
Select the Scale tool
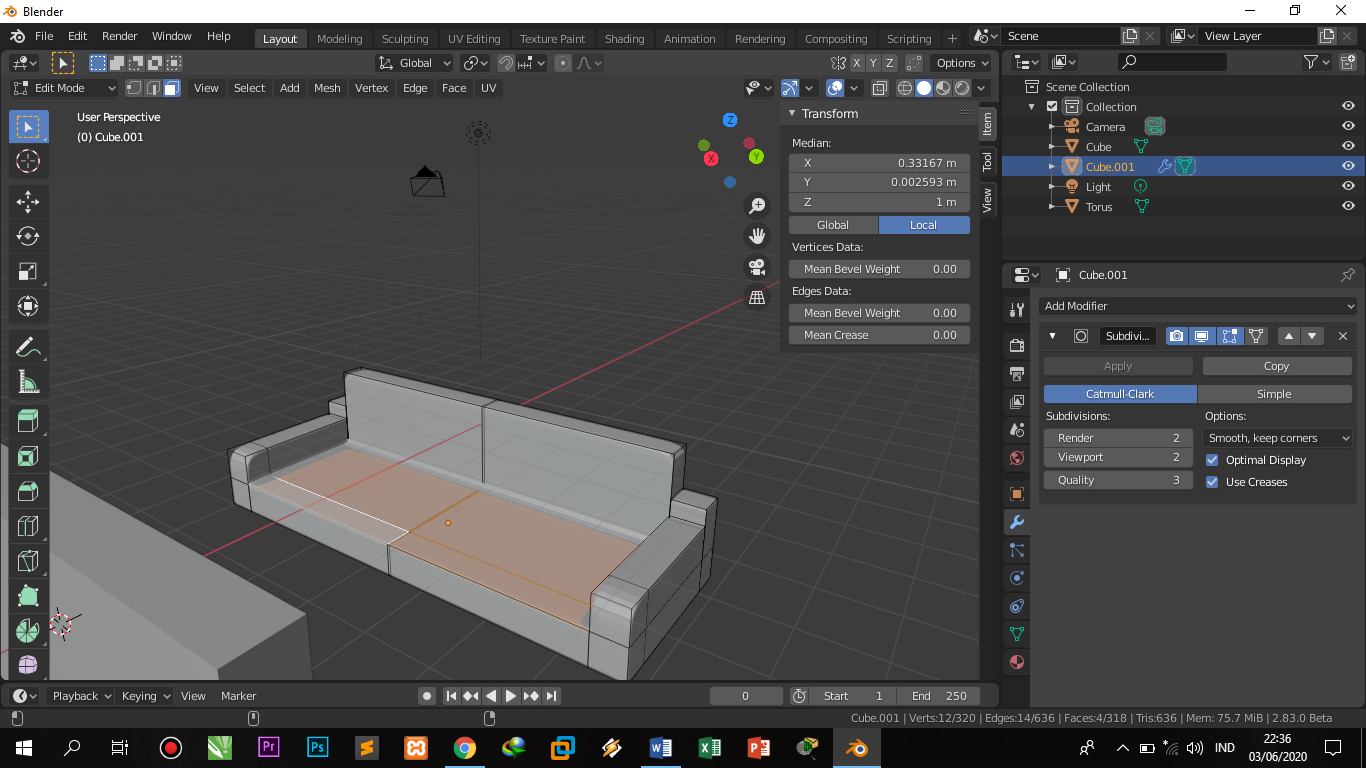tap(28, 271)
